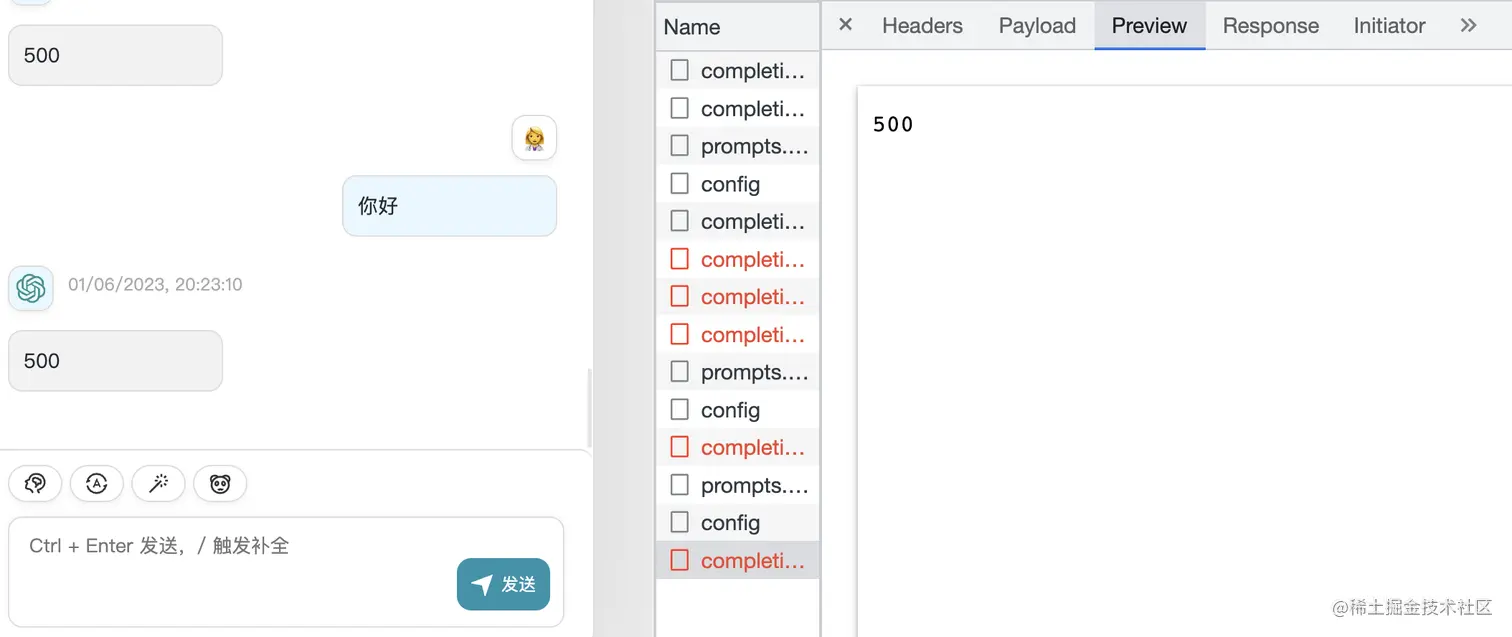Click the circular A auto icon button
This screenshot has height=637, width=1512.
[97, 484]
